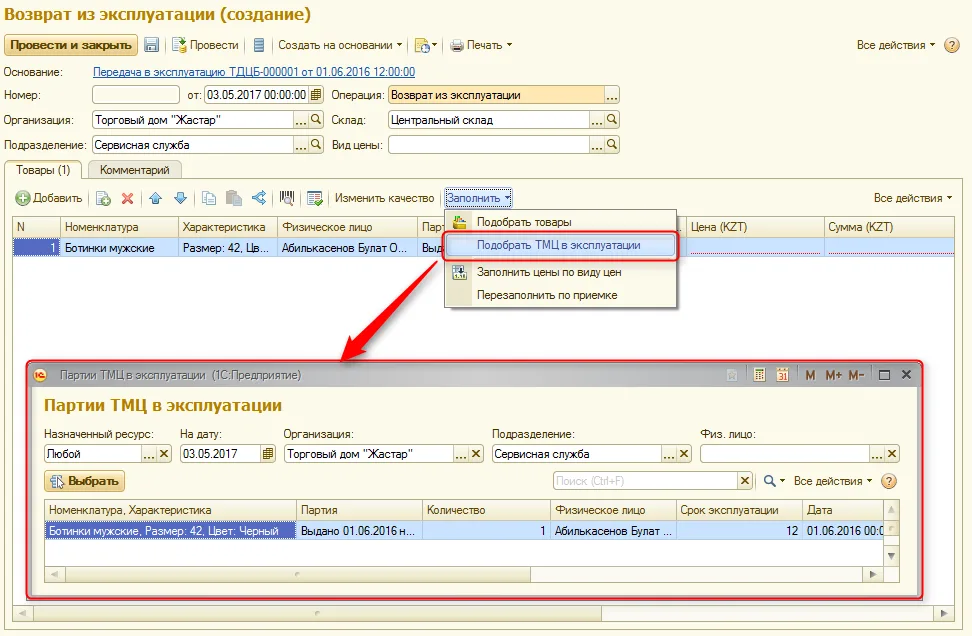Open the top Все действия dropdown
Screen dimensions: 972x636
[896, 45]
